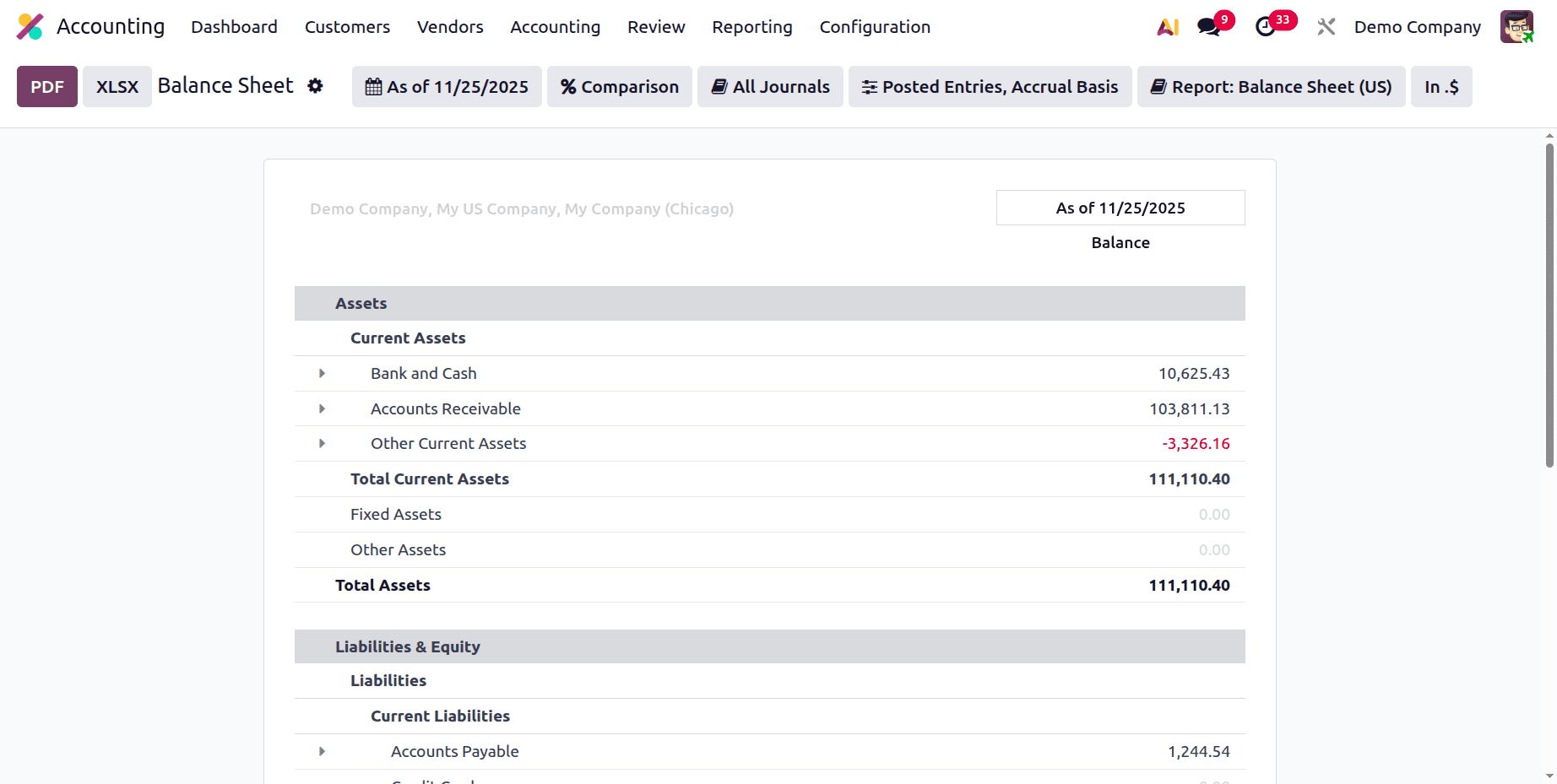Open the Report: Balance Sheet (US) selector
This screenshot has height=784, width=1557.
[x=1271, y=87]
